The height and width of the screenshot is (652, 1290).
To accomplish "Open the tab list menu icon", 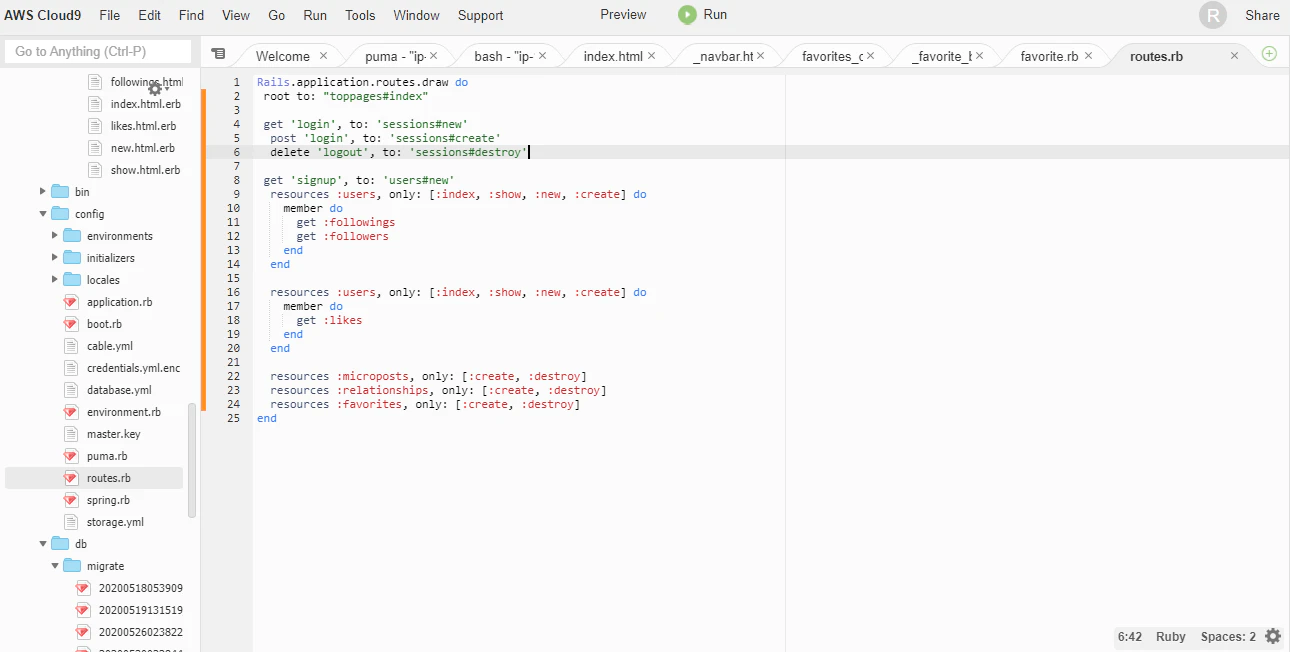I will click(218, 54).
